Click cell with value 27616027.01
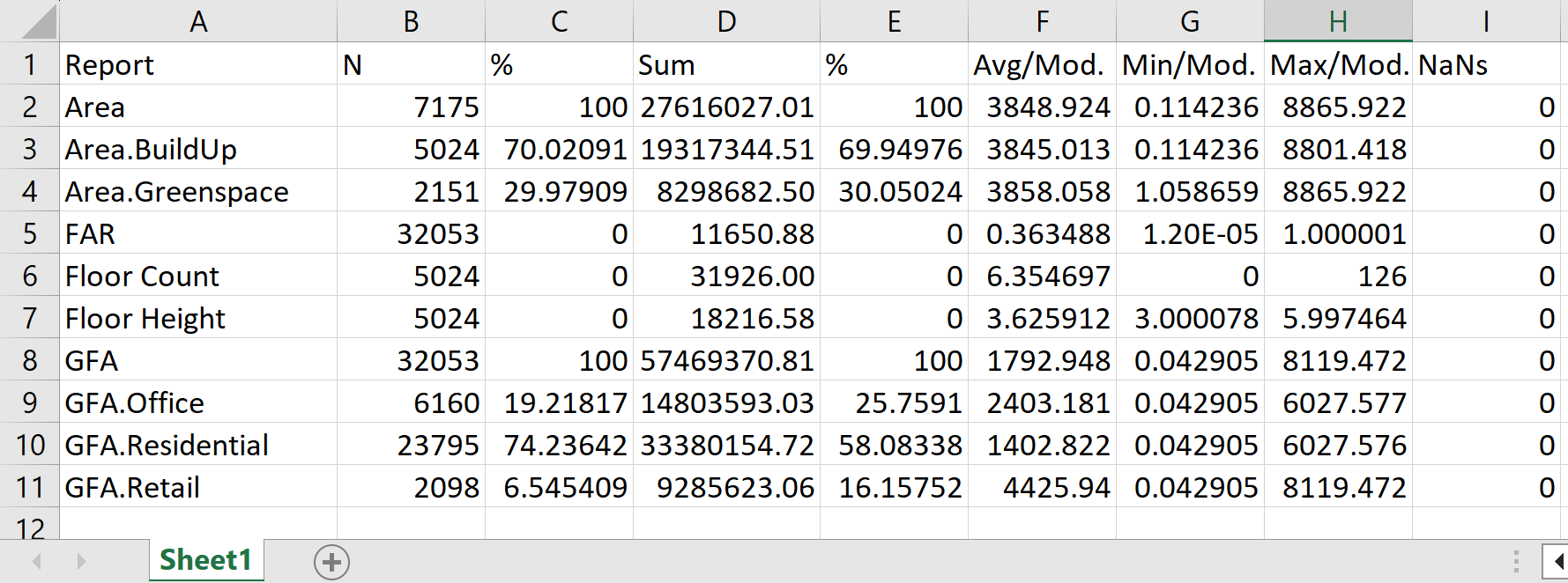Image resolution: width=1568 pixels, height=583 pixels. [726, 107]
